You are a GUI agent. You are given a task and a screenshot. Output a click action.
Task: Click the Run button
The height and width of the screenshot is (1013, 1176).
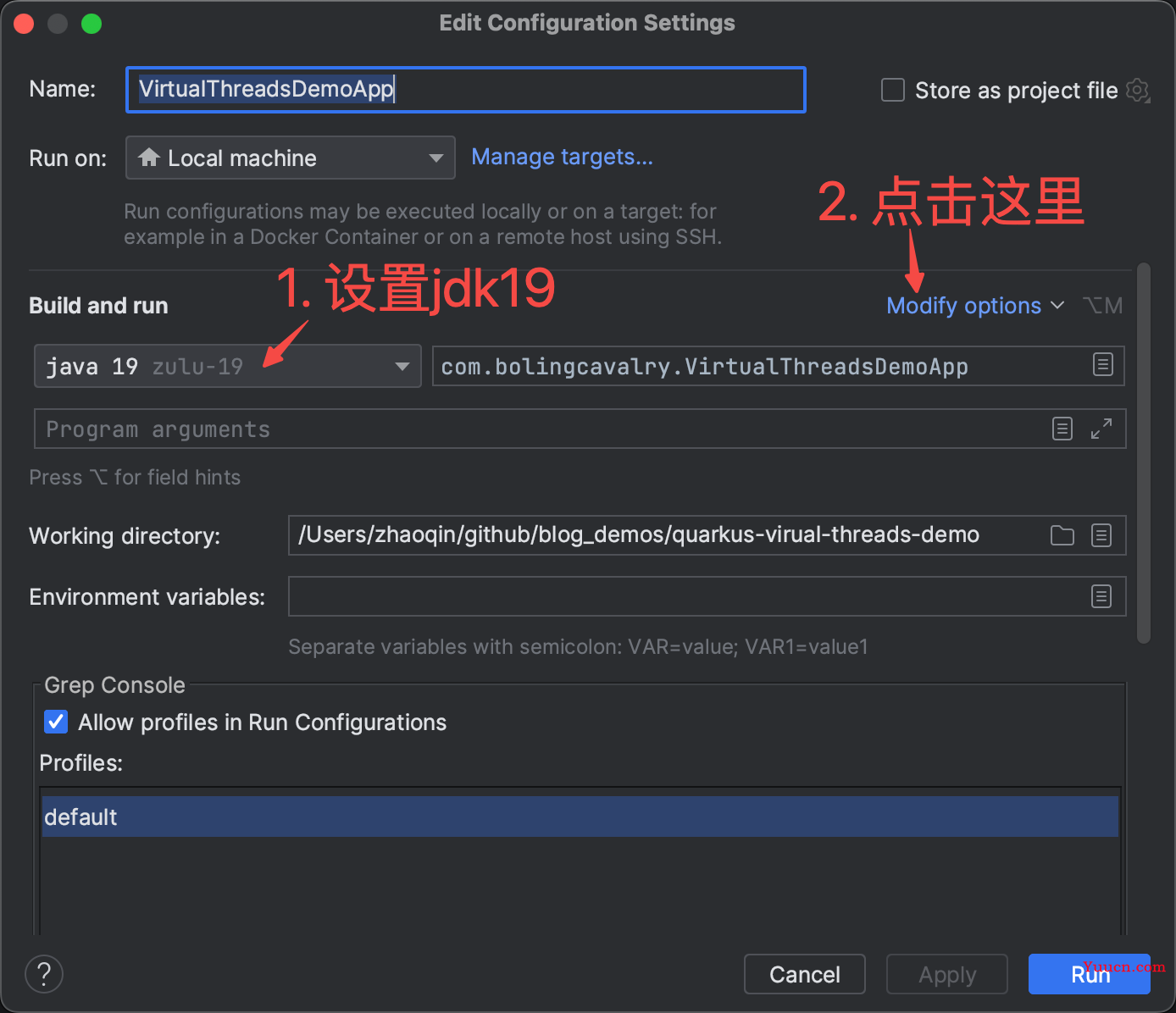coord(1090,974)
